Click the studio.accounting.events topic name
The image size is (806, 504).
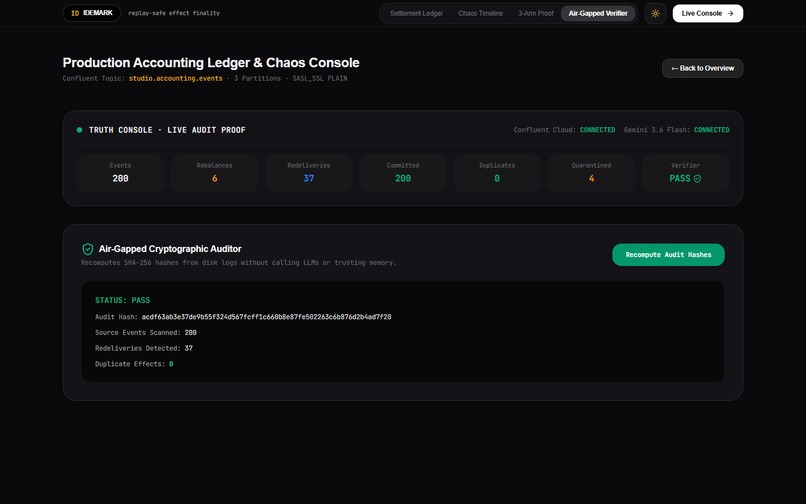[176, 78]
